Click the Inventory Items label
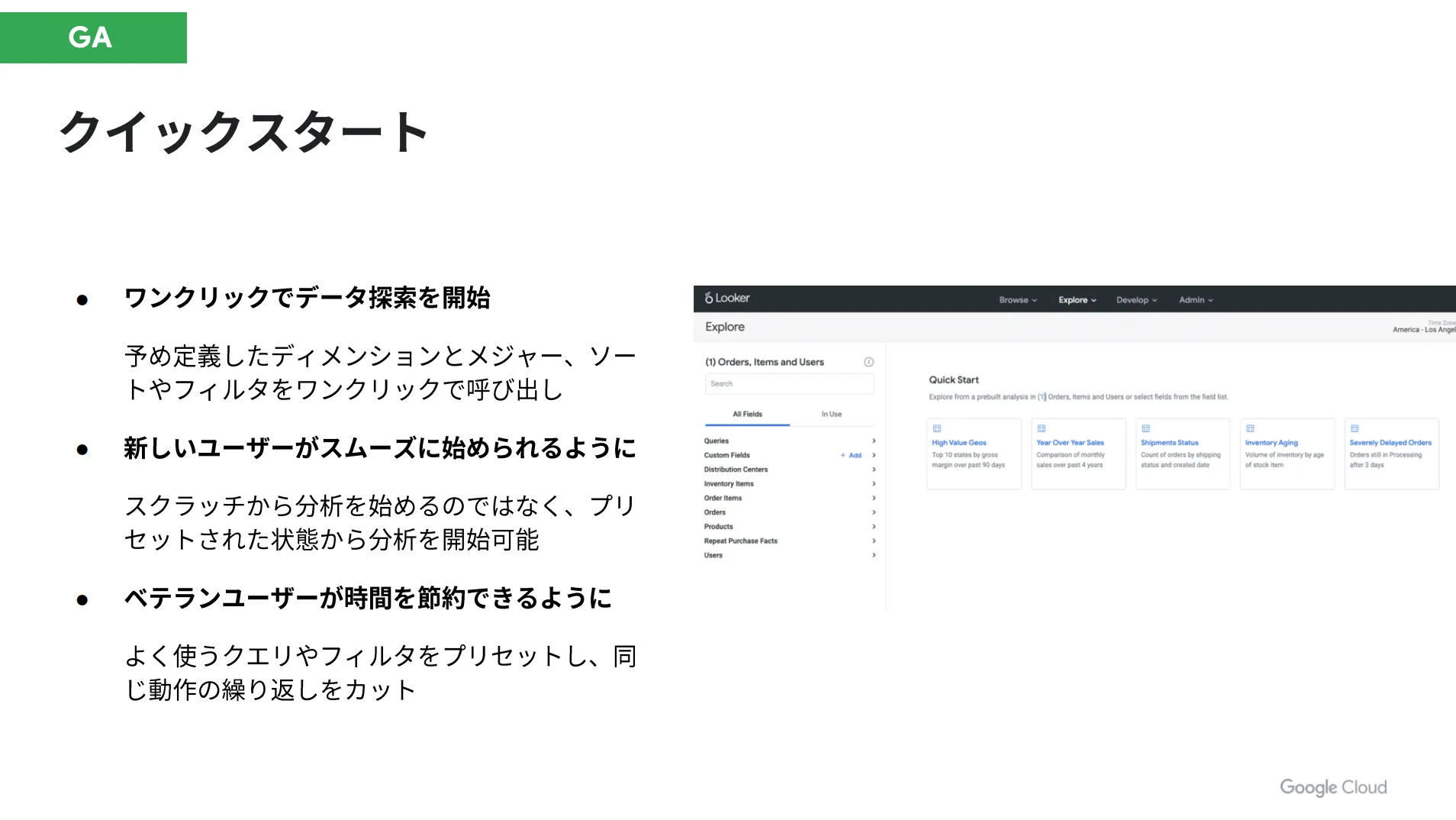 [728, 483]
